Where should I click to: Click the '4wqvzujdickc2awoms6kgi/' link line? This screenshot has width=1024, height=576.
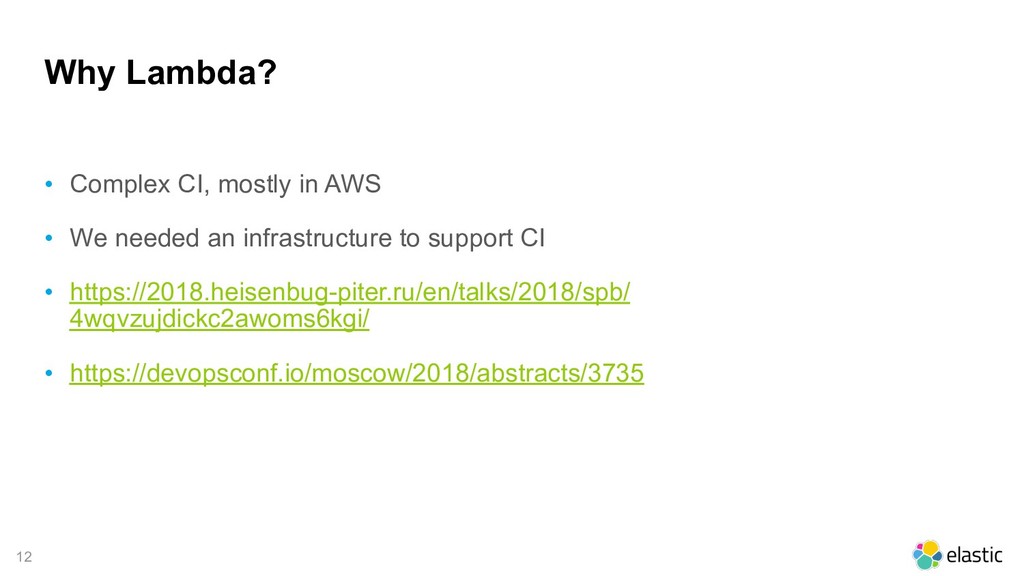point(219,319)
